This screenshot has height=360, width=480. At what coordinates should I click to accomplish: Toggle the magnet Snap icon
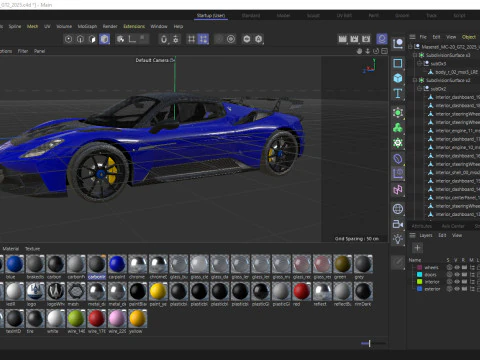[164, 39]
